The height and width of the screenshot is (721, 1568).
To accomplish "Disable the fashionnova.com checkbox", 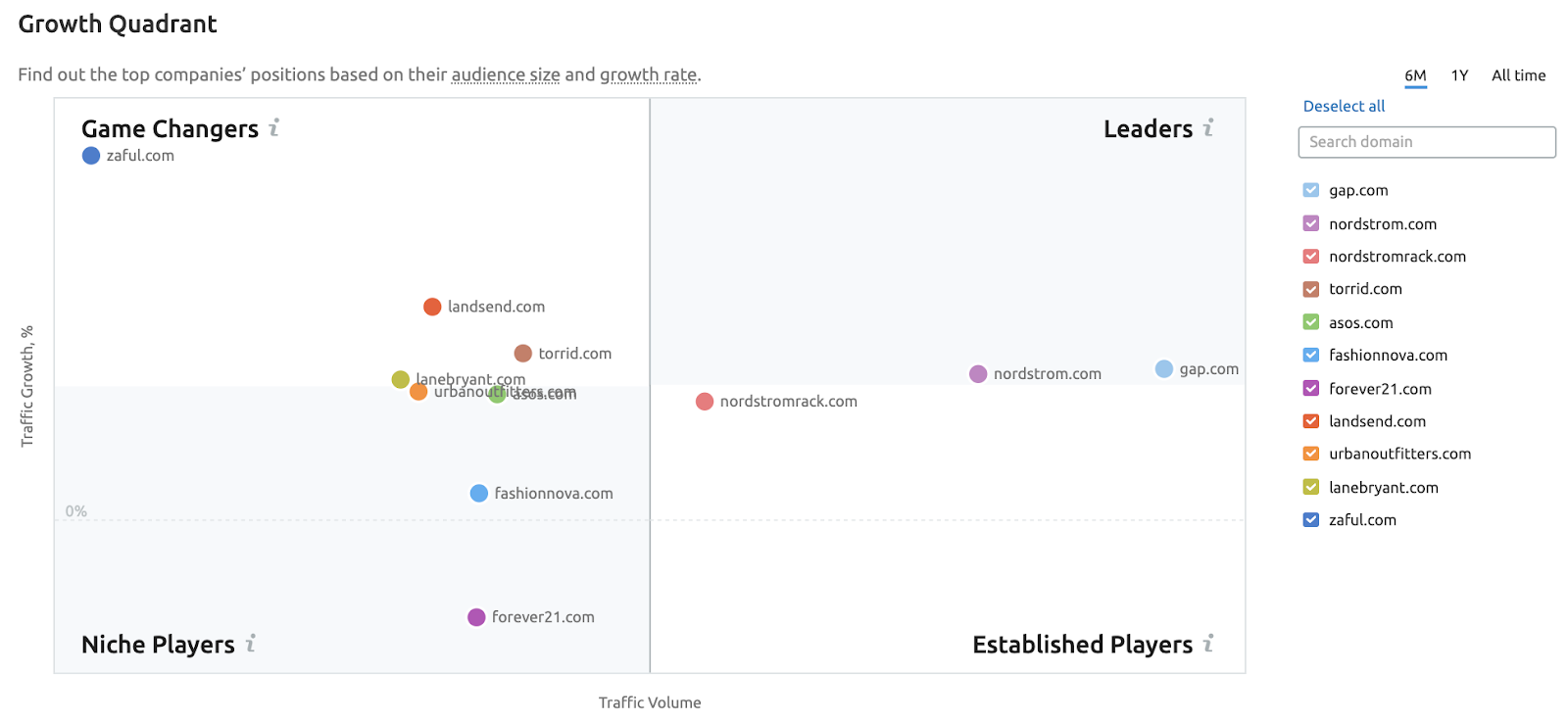I will [1311, 356].
